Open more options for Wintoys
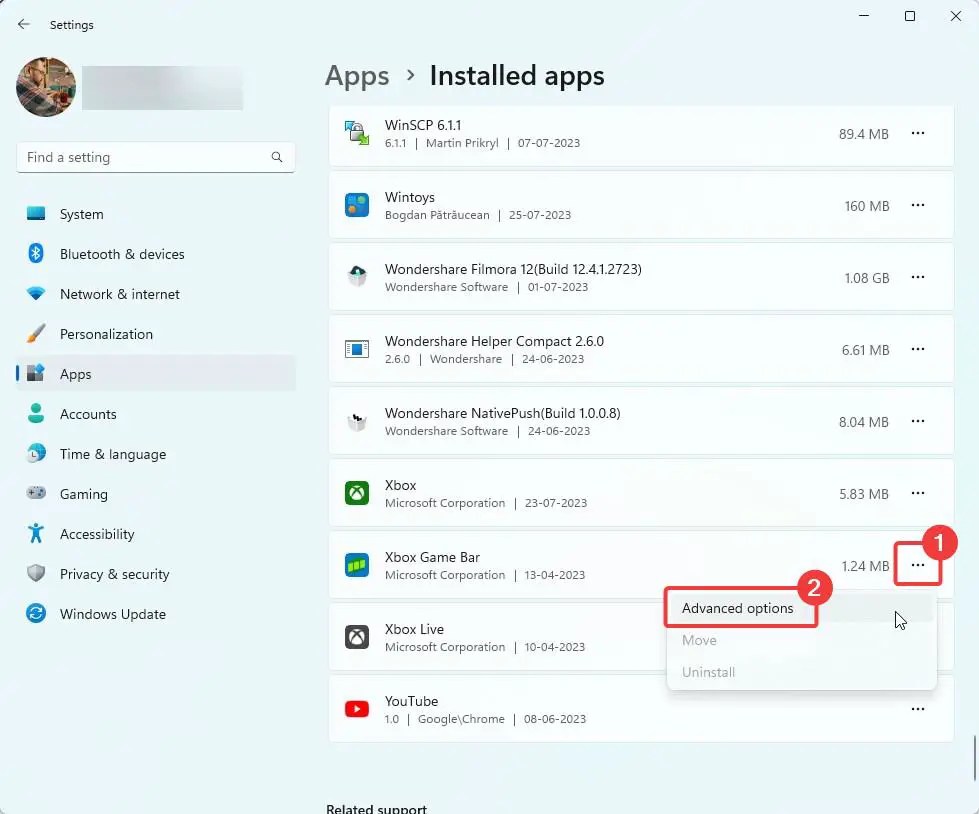The height and width of the screenshot is (814, 979). (x=918, y=205)
